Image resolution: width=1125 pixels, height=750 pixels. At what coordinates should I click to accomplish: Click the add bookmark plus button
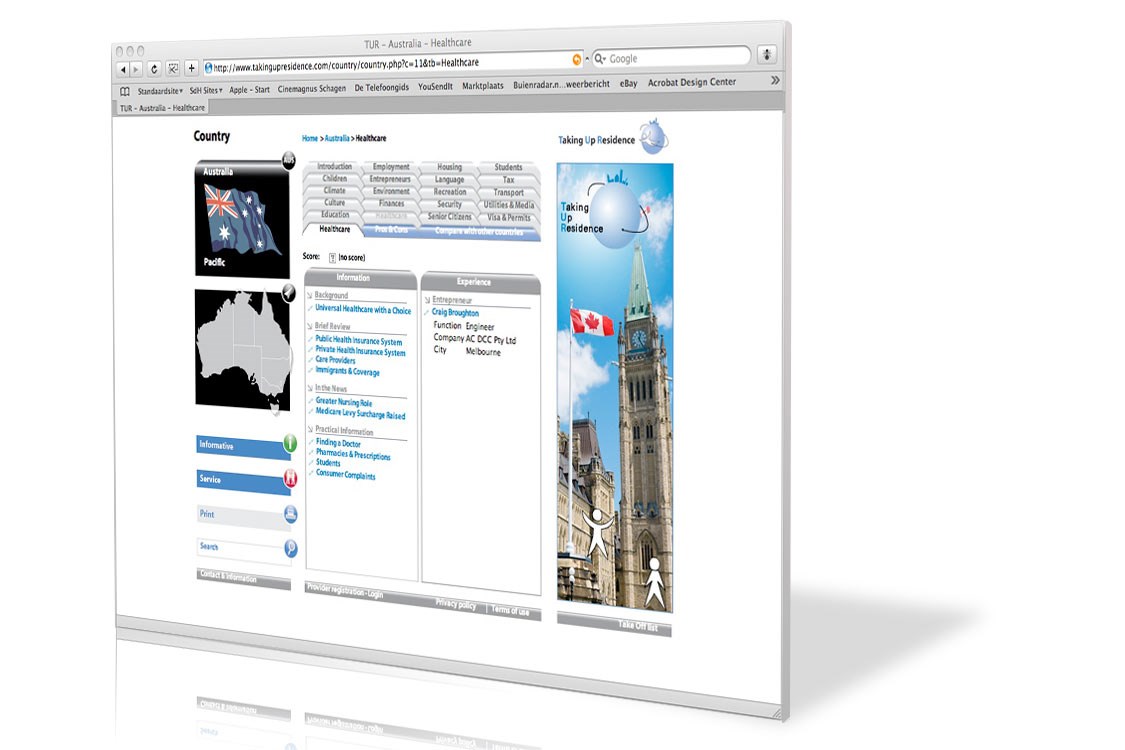[x=191, y=68]
